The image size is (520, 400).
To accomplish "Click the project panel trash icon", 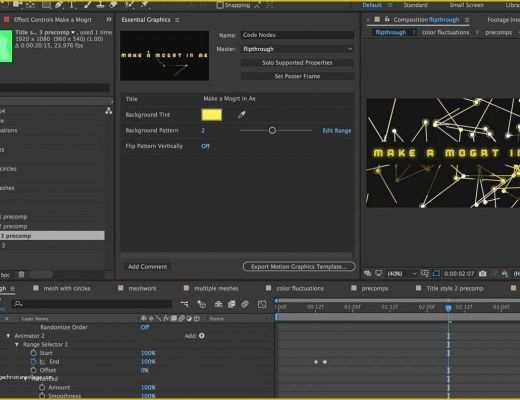I will pyautogui.click(x=21, y=275).
